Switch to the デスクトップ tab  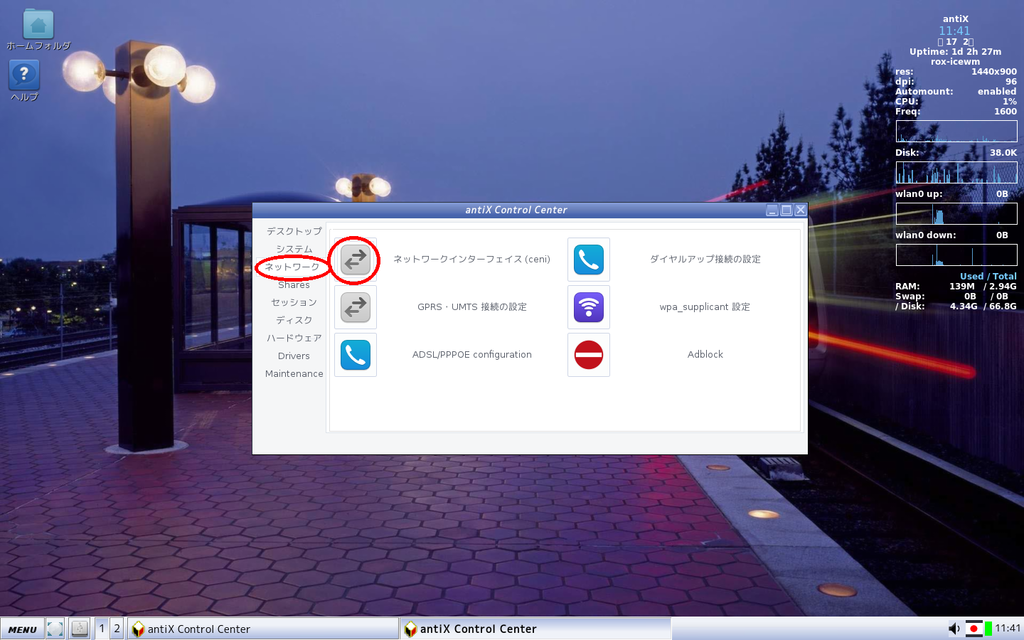click(294, 231)
